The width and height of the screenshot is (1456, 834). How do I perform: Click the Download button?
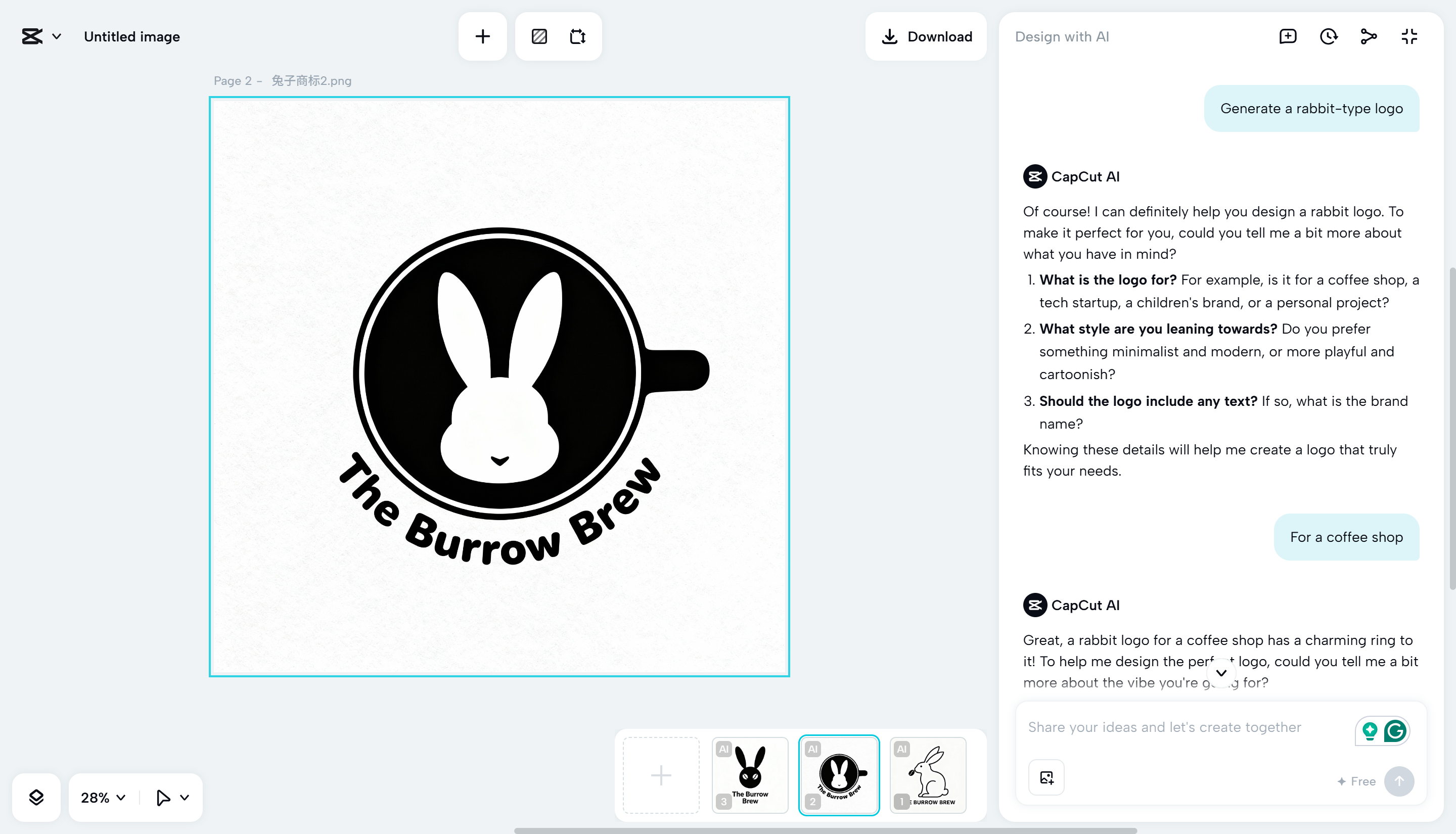(926, 37)
